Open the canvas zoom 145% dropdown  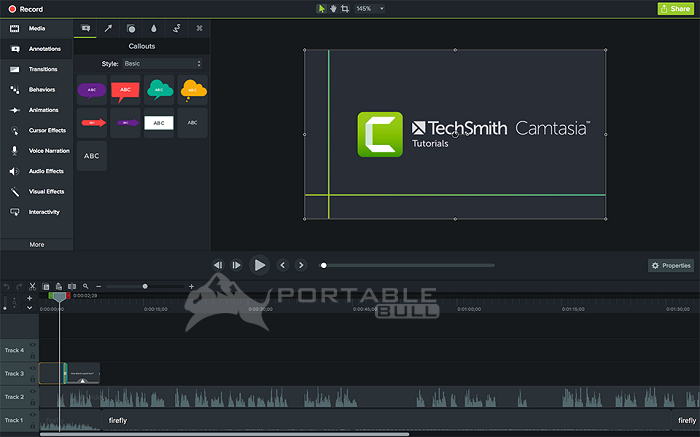370,8
